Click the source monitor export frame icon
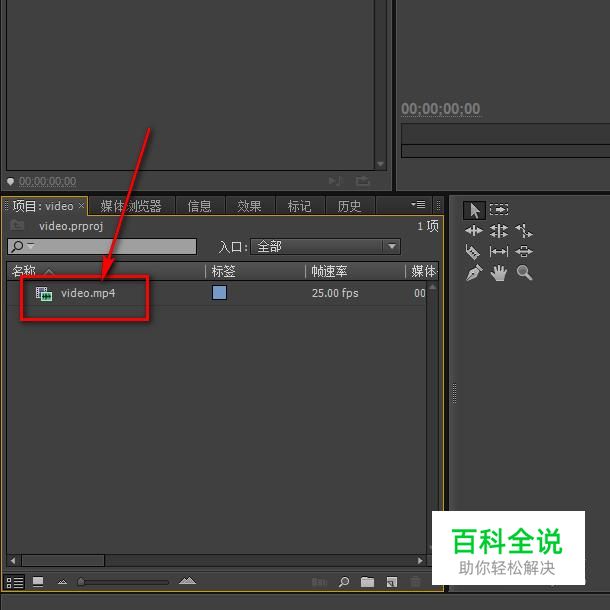The height and width of the screenshot is (610, 610). (x=363, y=181)
